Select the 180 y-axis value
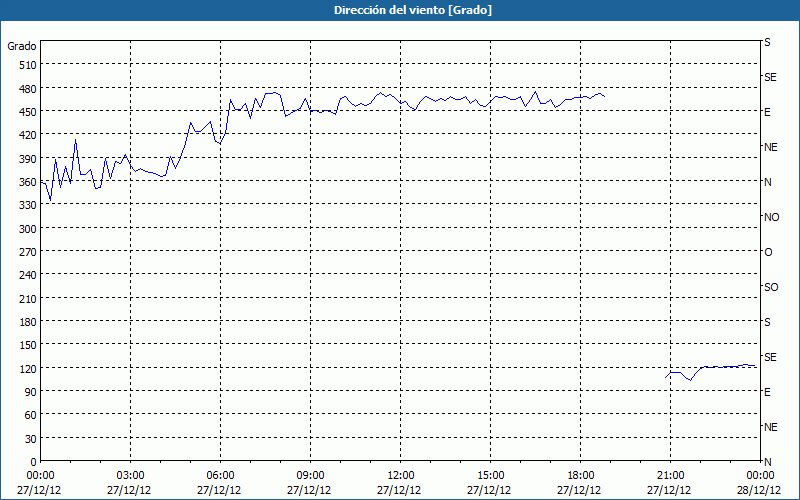The width and height of the screenshot is (800, 500). (x=28, y=322)
